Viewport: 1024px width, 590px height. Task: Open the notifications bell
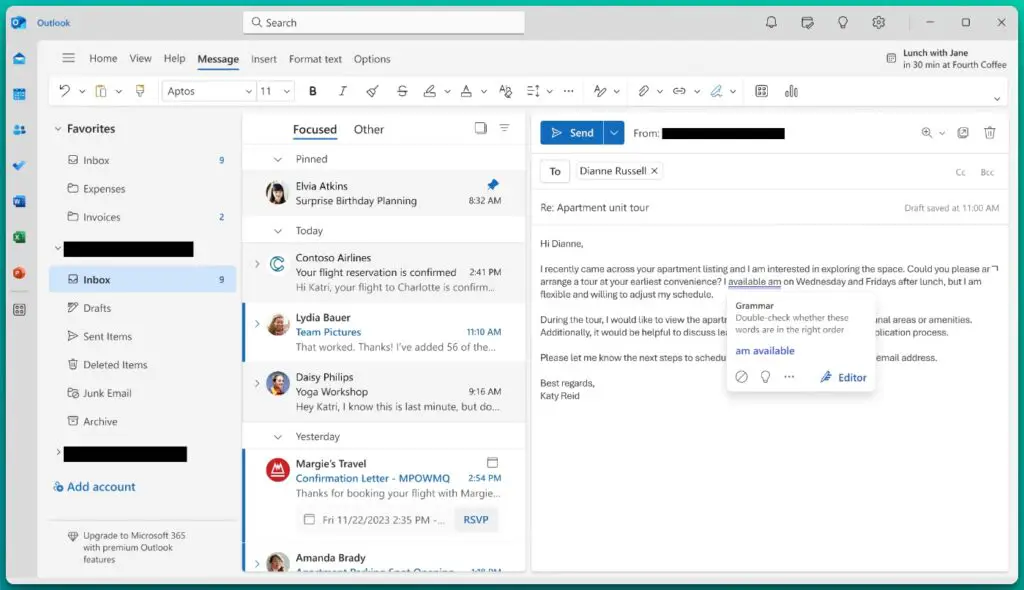click(x=771, y=22)
